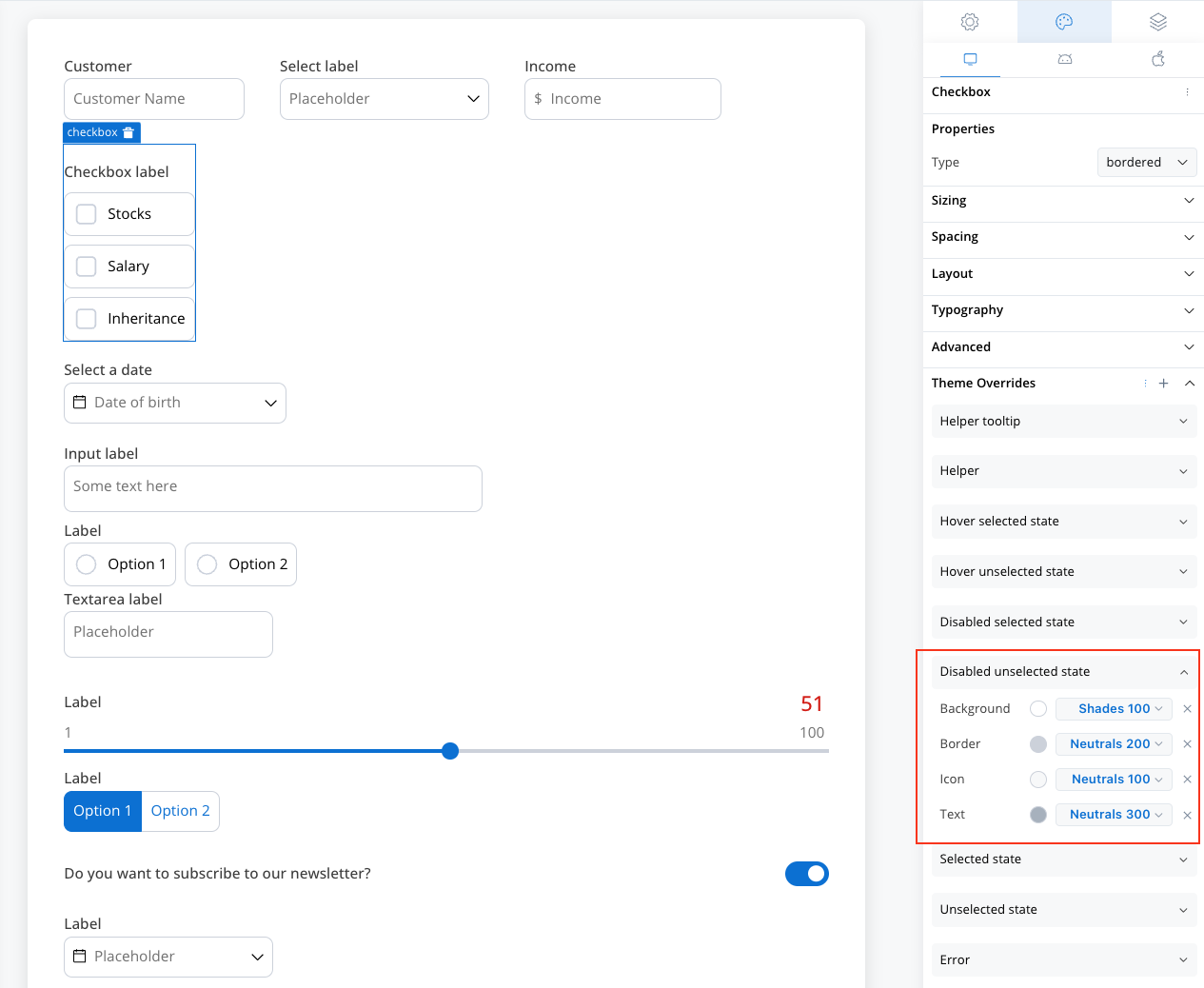
Task: Toggle the newsletter subscription switch
Action: [807, 874]
